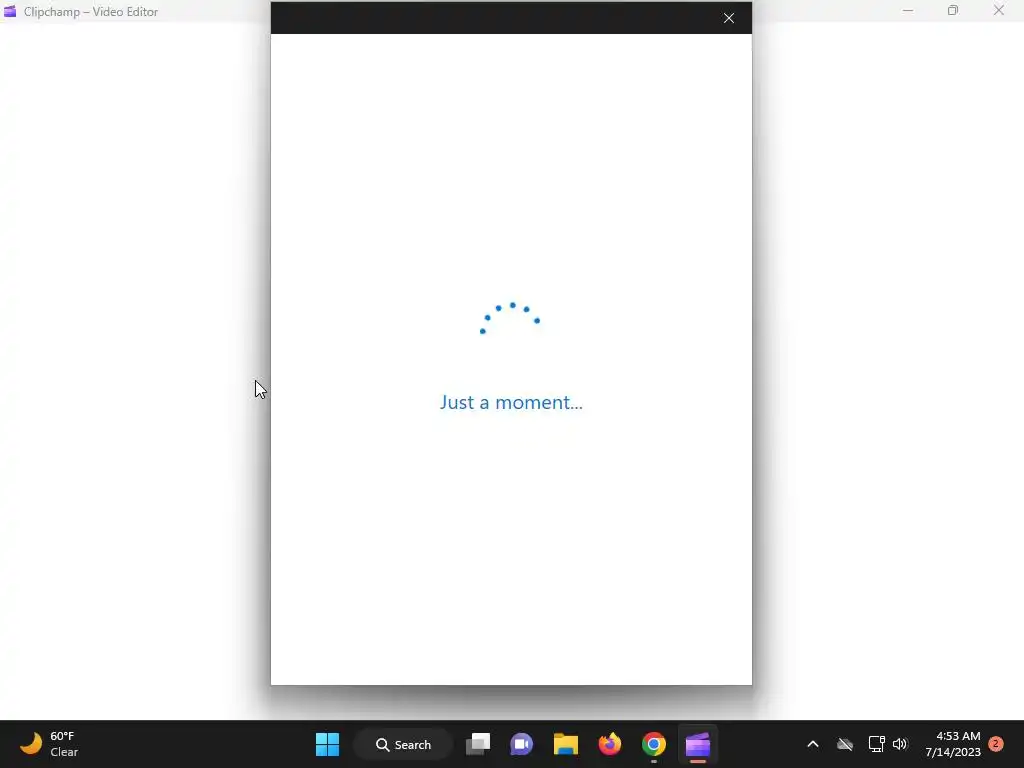Viewport: 1024px width, 768px height.
Task: Open the volume speaker tray icon
Action: pyautogui.click(x=900, y=744)
